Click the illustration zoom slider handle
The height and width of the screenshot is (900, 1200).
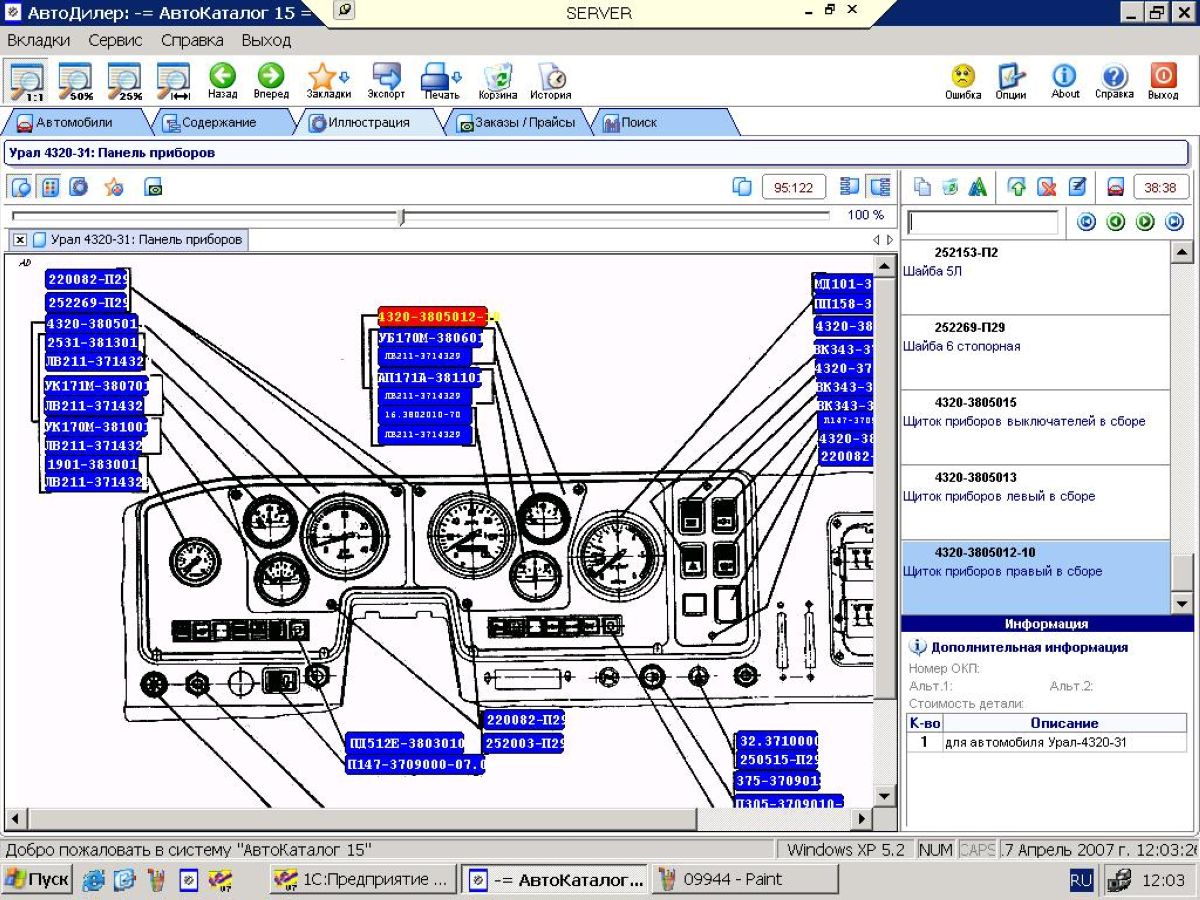[x=401, y=216]
